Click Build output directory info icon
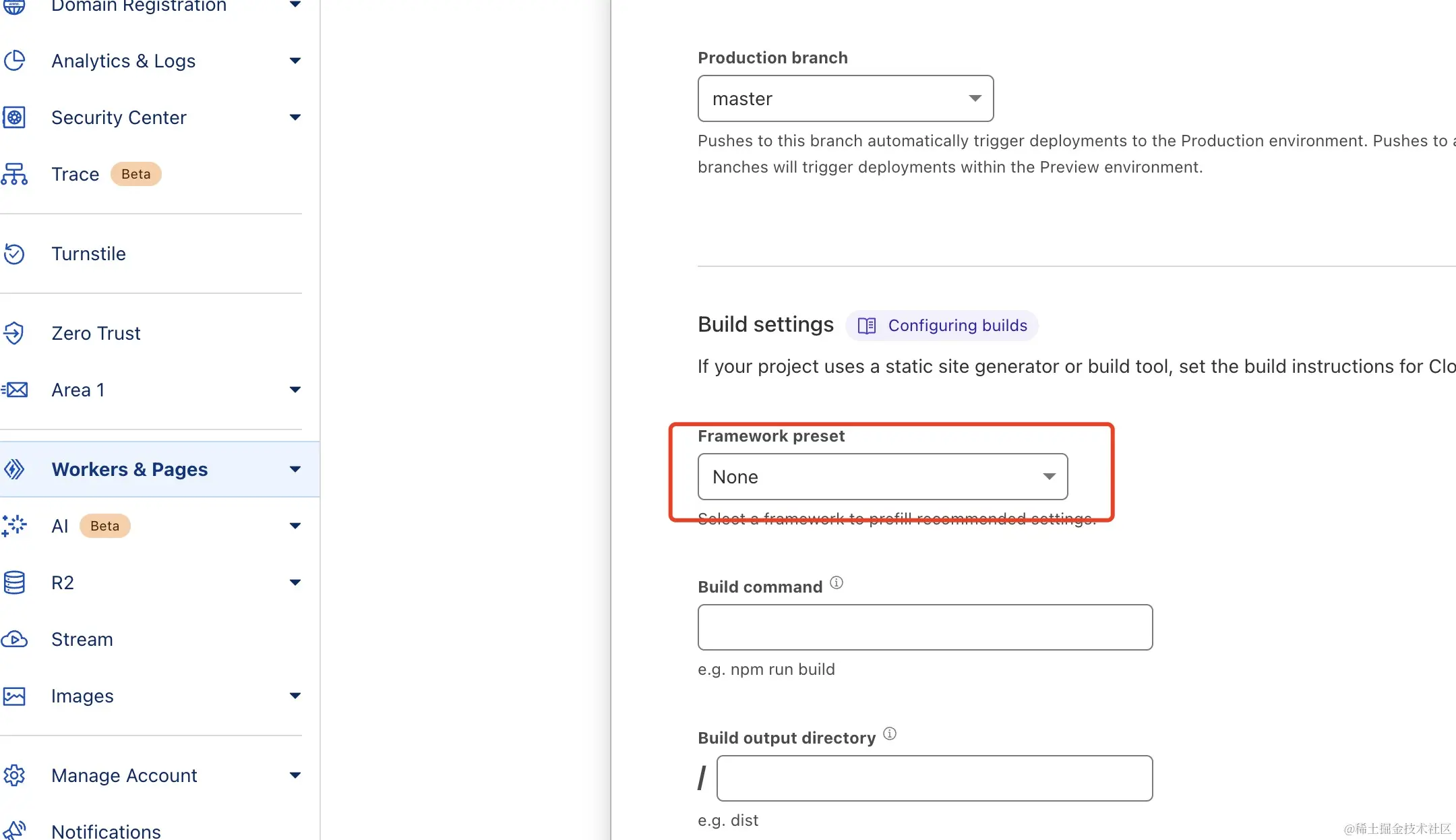The width and height of the screenshot is (1456, 840). click(890, 733)
